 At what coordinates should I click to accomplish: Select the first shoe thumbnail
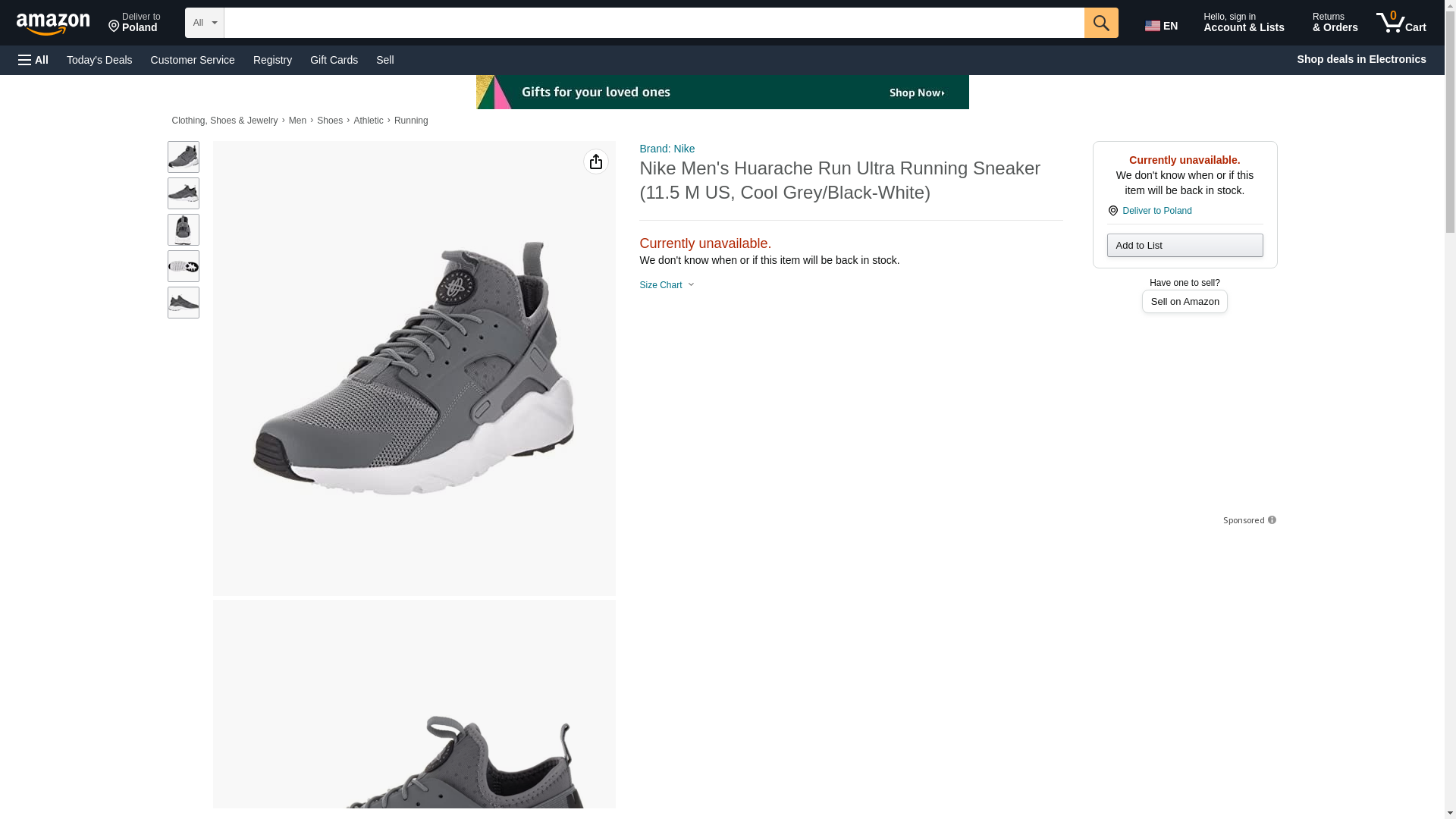(x=183, y=157)
